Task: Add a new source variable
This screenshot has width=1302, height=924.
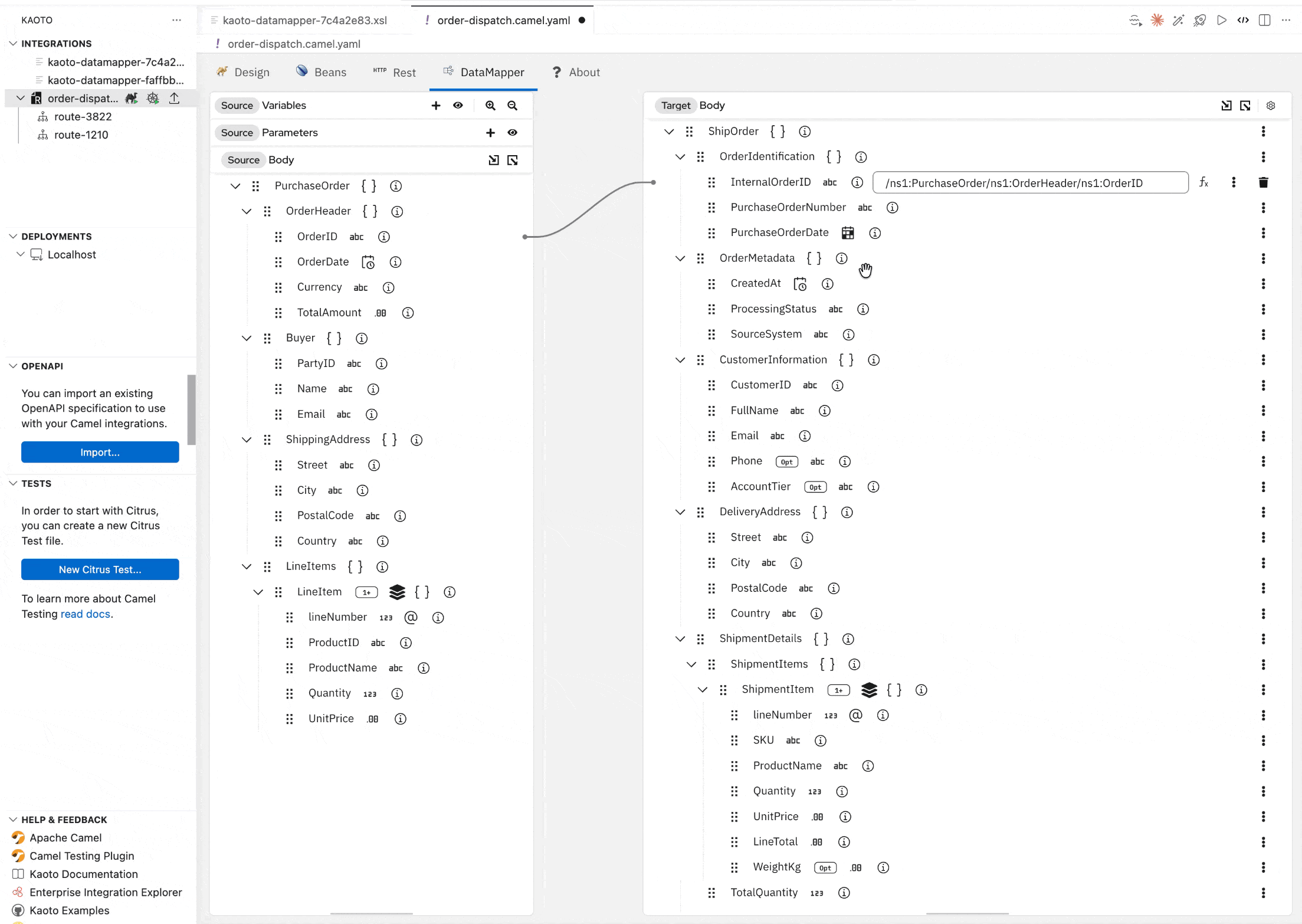Action: (x=436, y=106)
